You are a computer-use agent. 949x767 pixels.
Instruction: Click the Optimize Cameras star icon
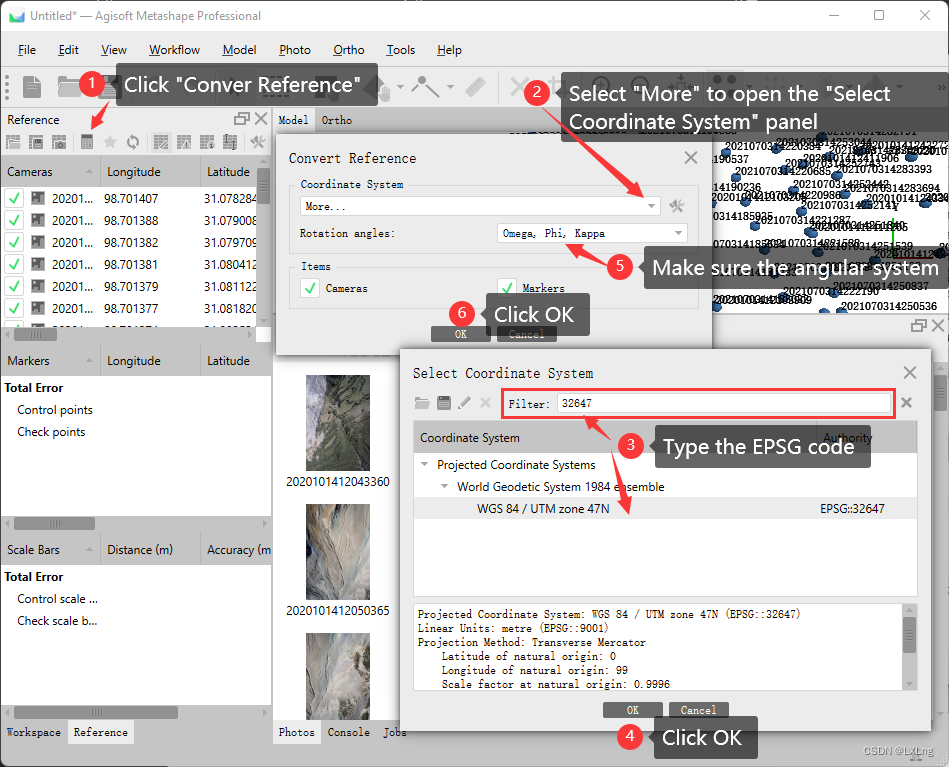[110, 142]
